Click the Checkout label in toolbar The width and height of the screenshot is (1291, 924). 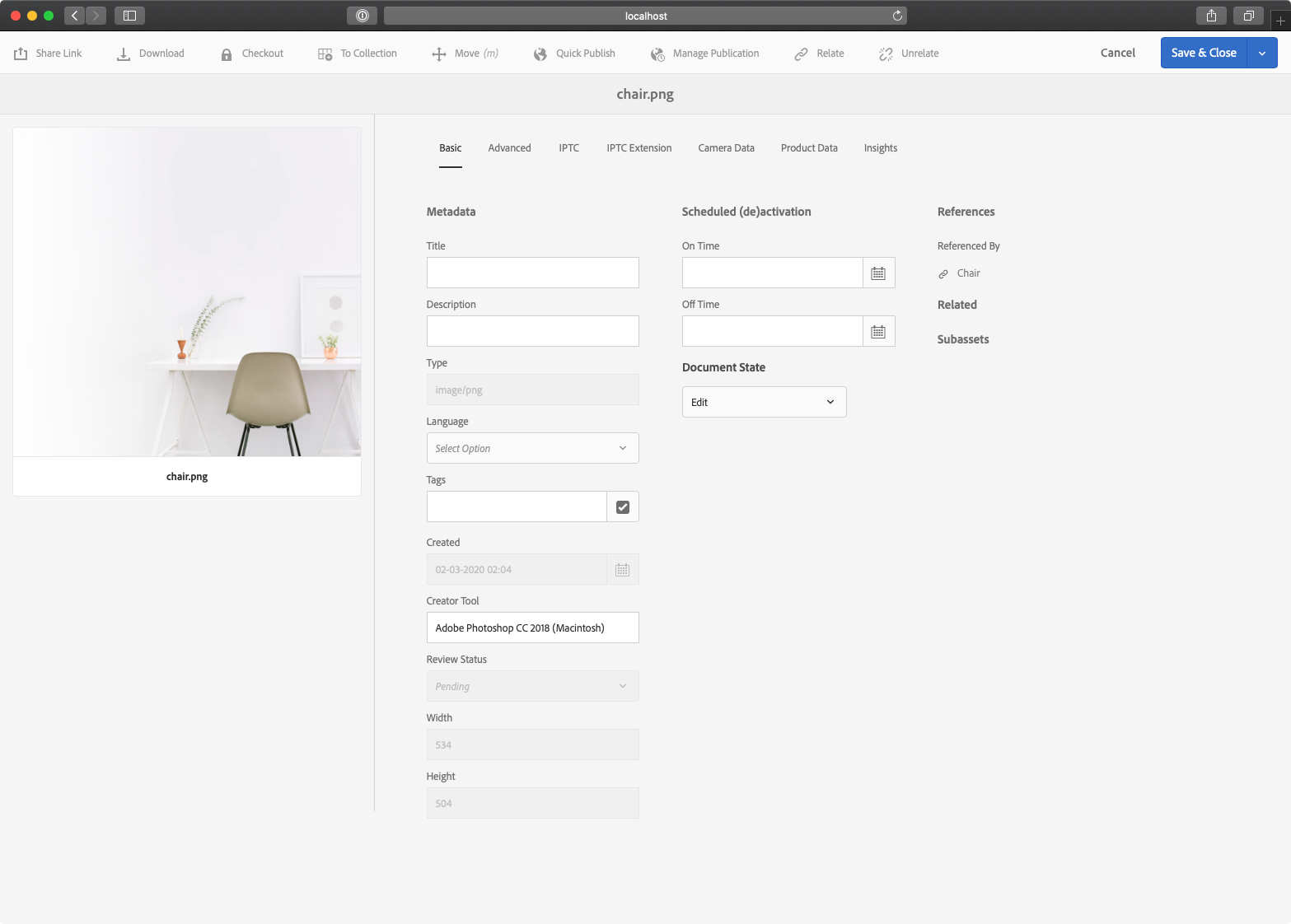[262, 54]
